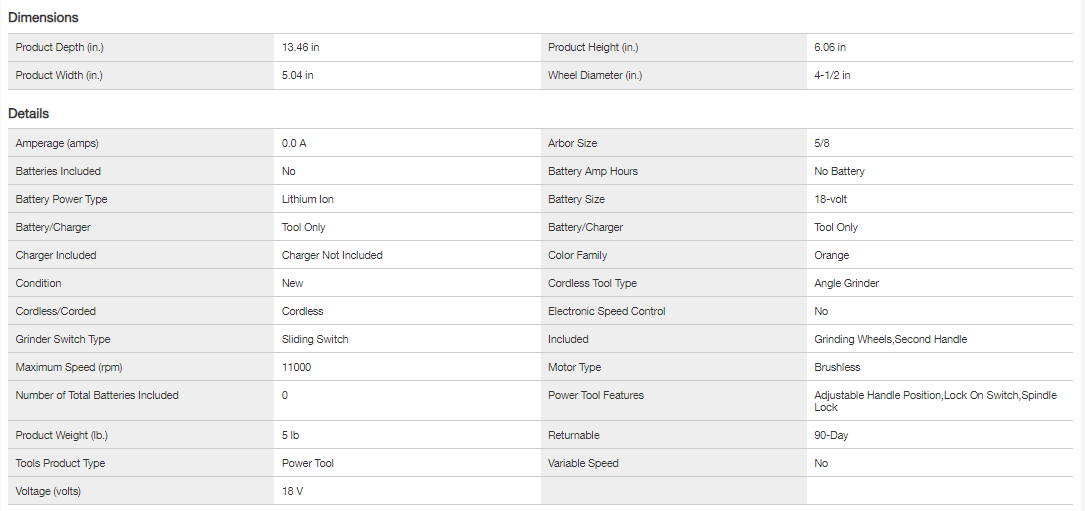1085x511 pixels.
Task: Click the 13.46 in depth value
Action: coord(300,47)
